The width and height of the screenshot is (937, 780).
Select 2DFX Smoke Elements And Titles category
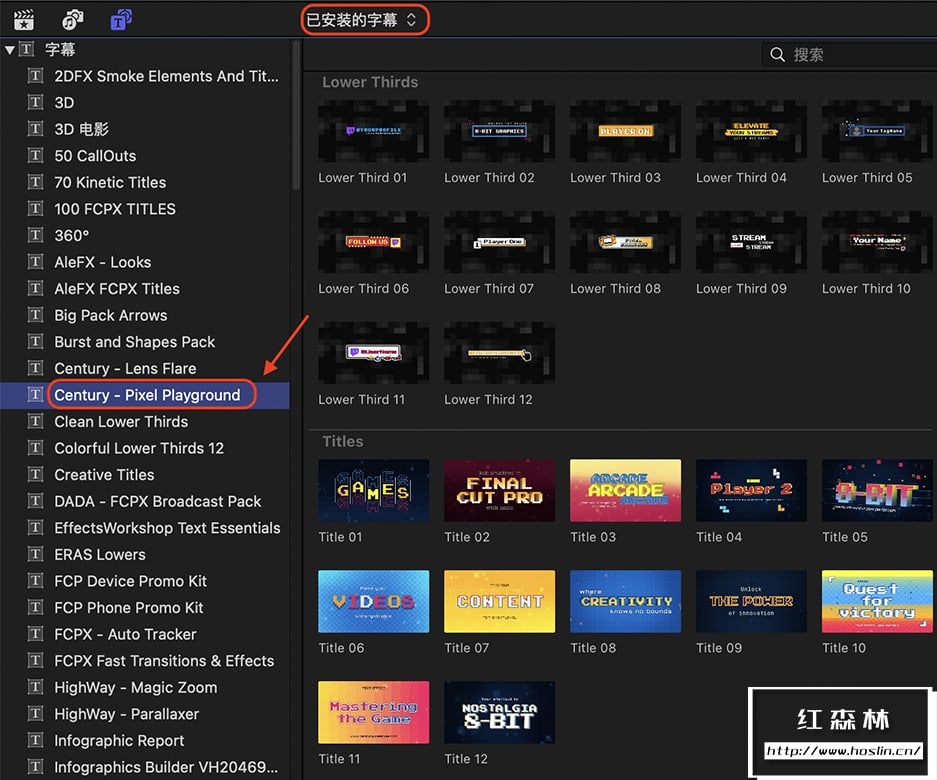click(x=145, y=76)
